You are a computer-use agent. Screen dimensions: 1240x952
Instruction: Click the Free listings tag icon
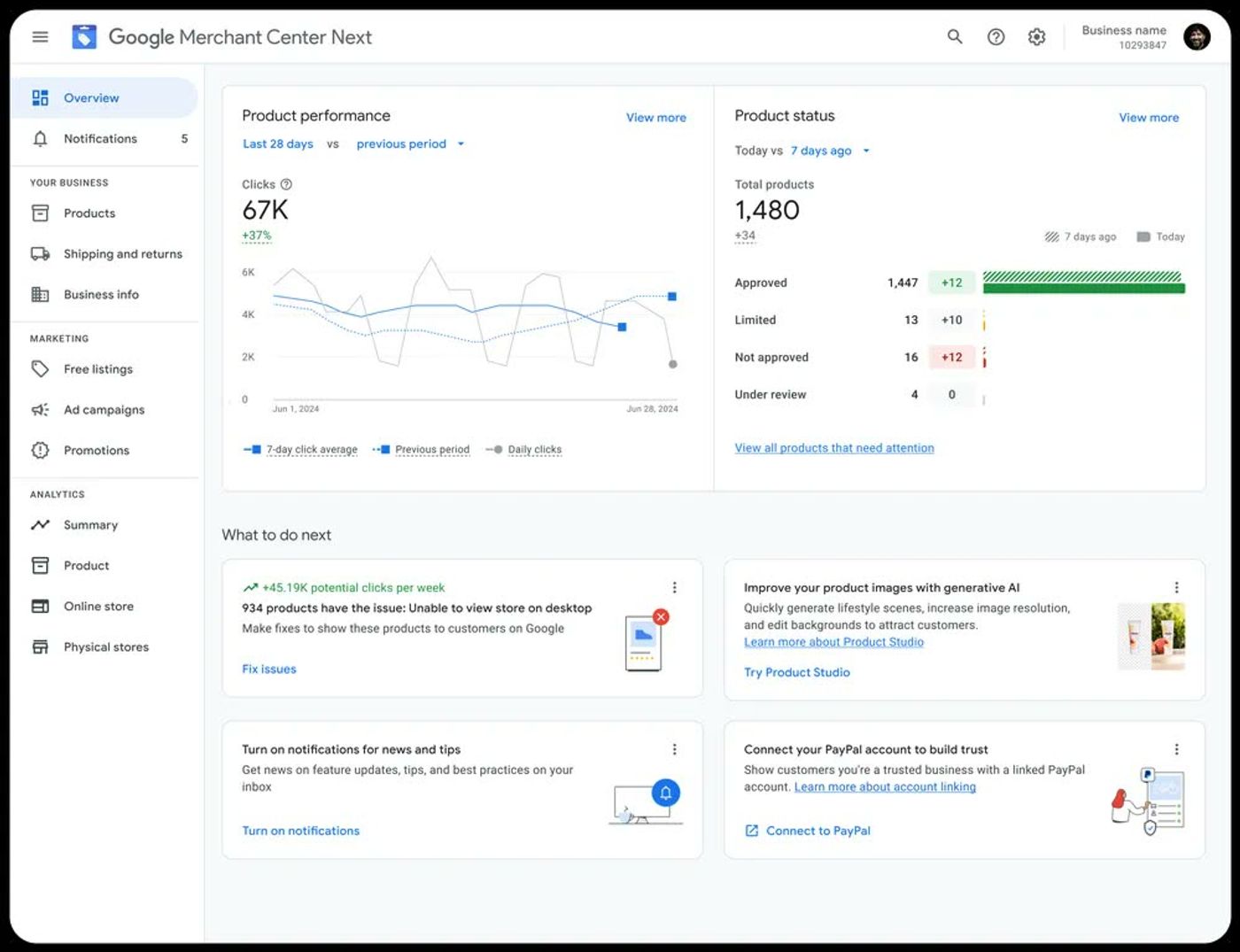click(40, 369)
